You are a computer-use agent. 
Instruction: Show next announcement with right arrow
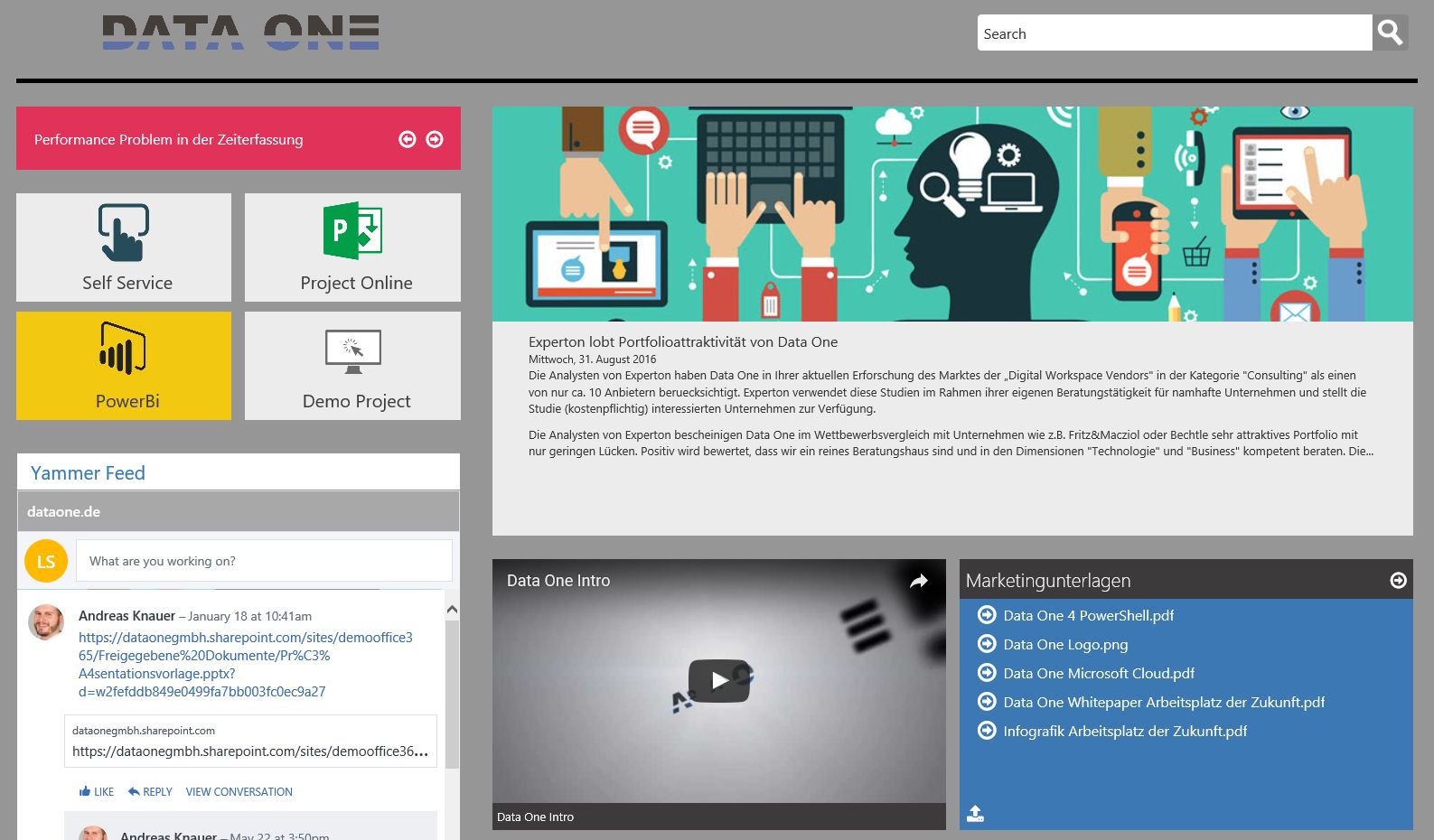coord(435,139)
